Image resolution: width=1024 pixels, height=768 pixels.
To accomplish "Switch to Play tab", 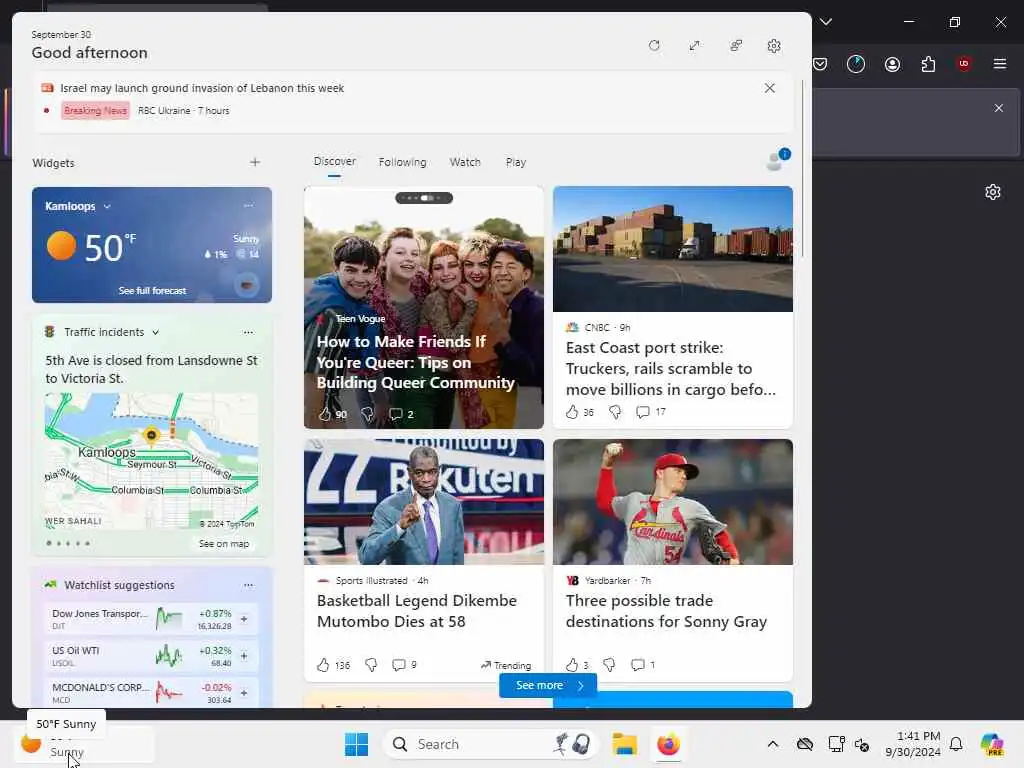I will [515, 162].
